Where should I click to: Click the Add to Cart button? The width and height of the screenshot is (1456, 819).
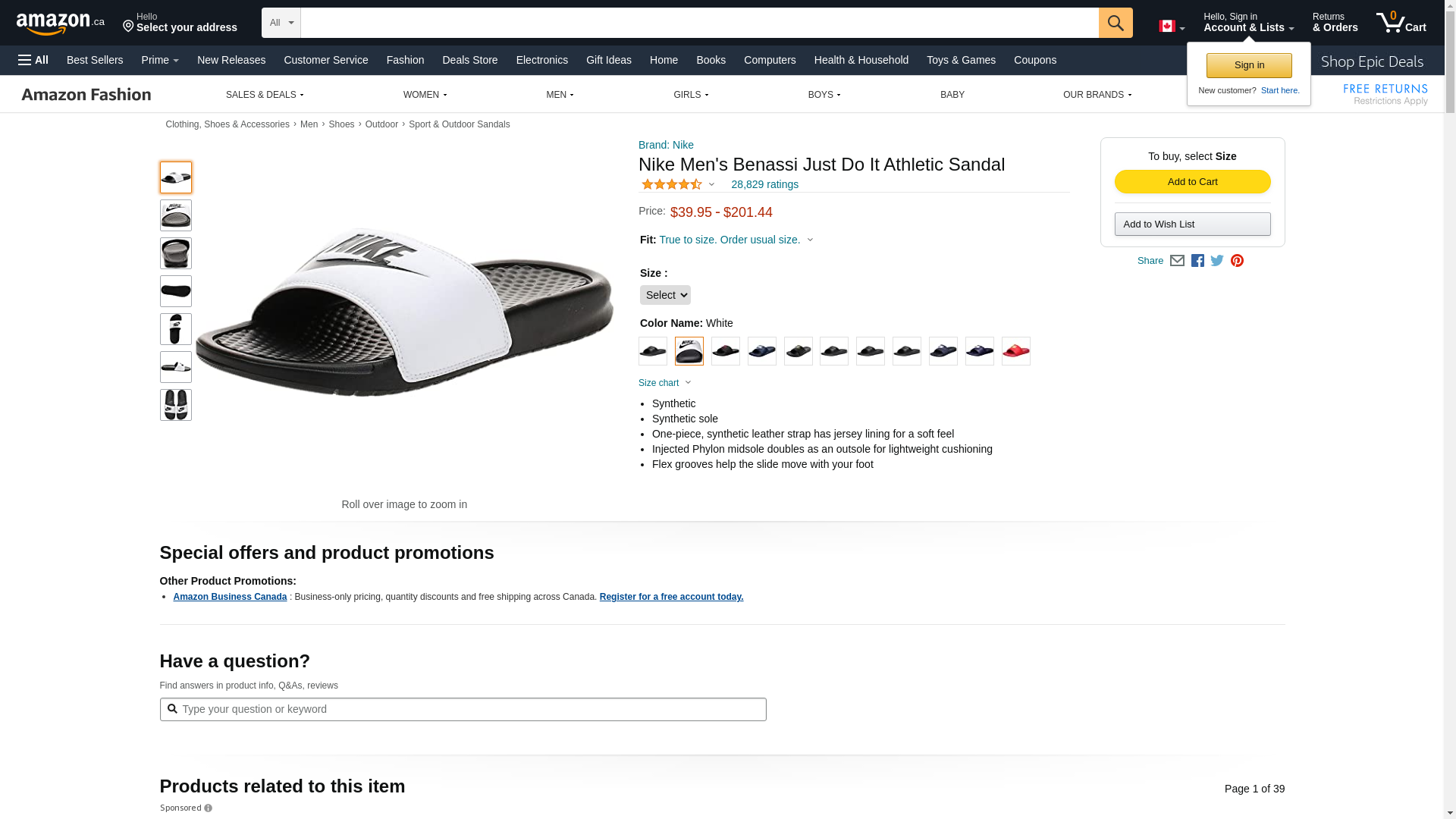pyautogui.click(x=1192, y=182)
